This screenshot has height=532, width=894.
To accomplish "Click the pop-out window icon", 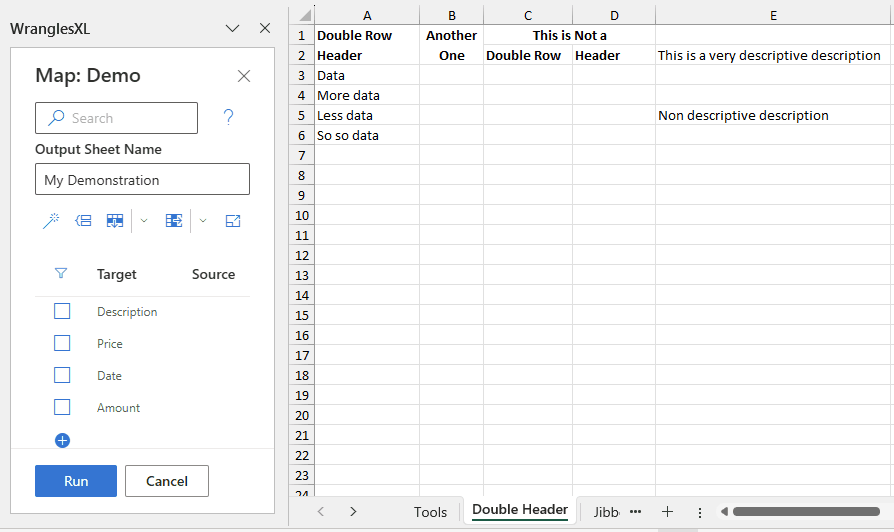I will pyautogui.click(x=233, y=221).
